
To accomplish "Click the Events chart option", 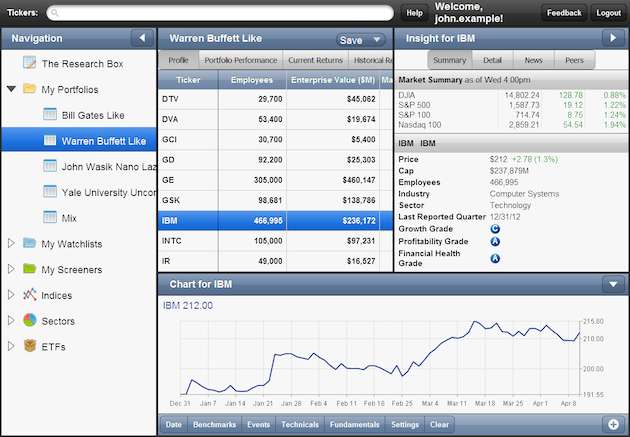I will 259,425.
